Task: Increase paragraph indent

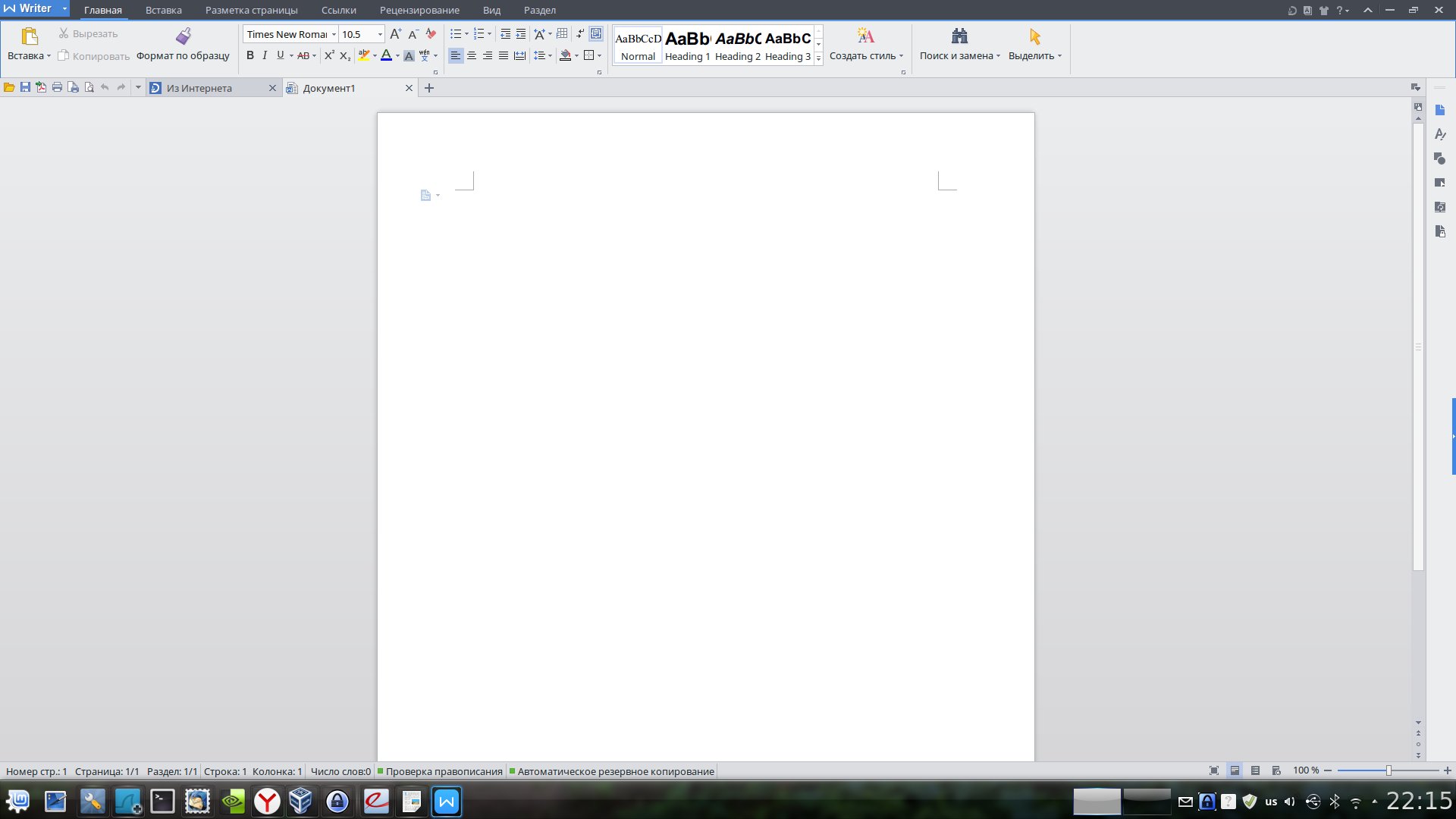Action: [x=521, y=34]
